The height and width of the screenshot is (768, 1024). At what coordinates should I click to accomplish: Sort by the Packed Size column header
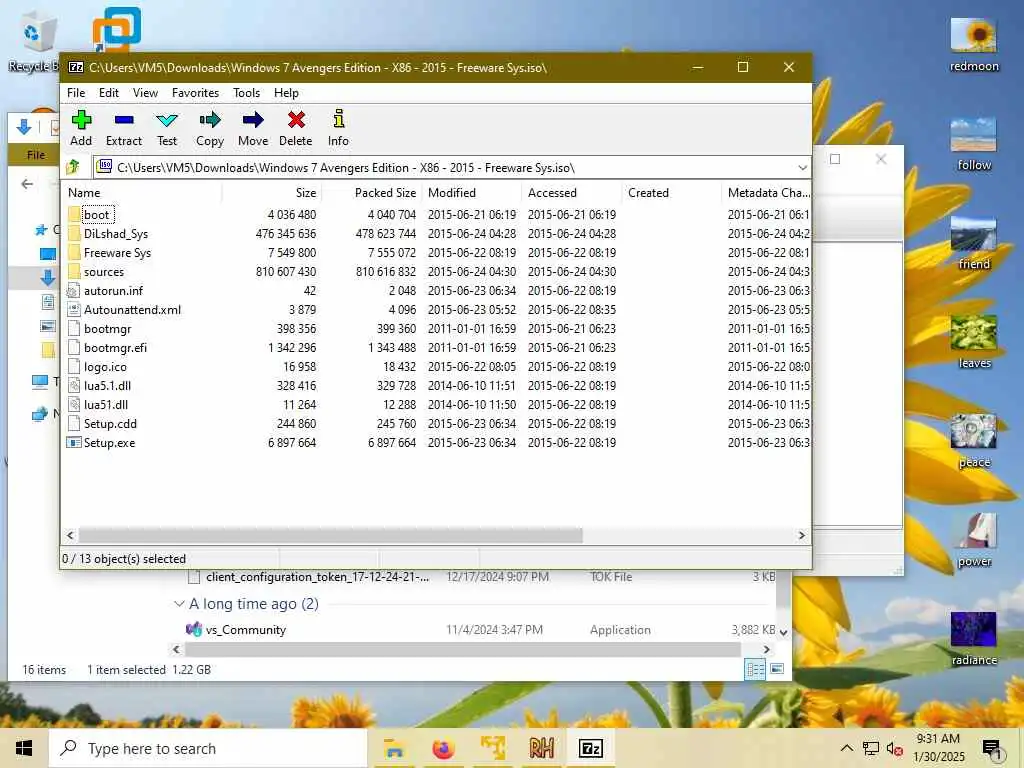pyautogui.click(x=372, y=193)
